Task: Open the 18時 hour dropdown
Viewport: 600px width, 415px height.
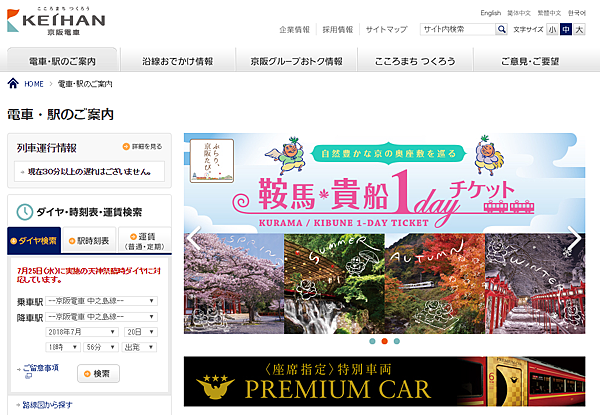Action: point(63,347)
